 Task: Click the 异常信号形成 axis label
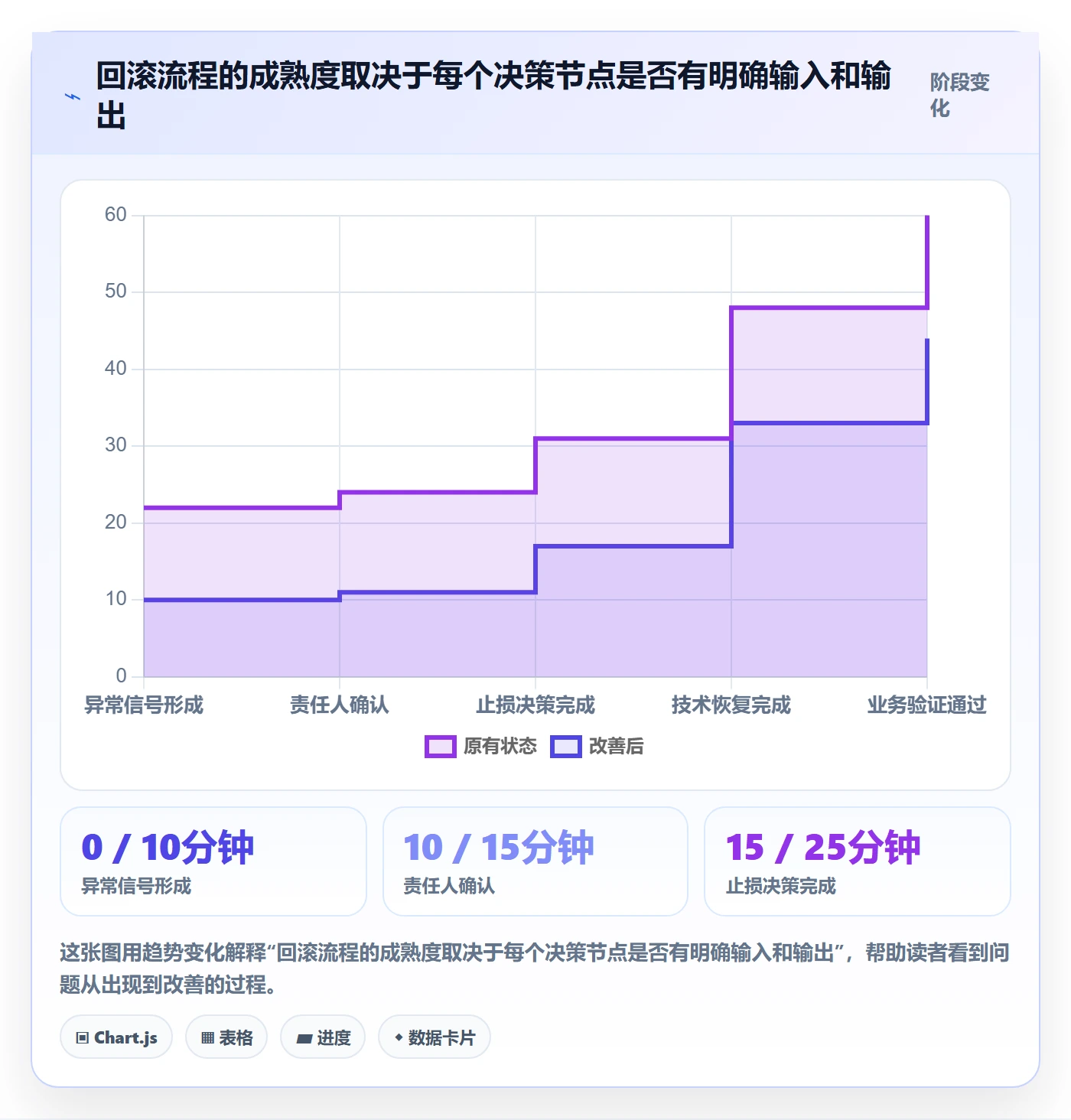click(144, 705)
